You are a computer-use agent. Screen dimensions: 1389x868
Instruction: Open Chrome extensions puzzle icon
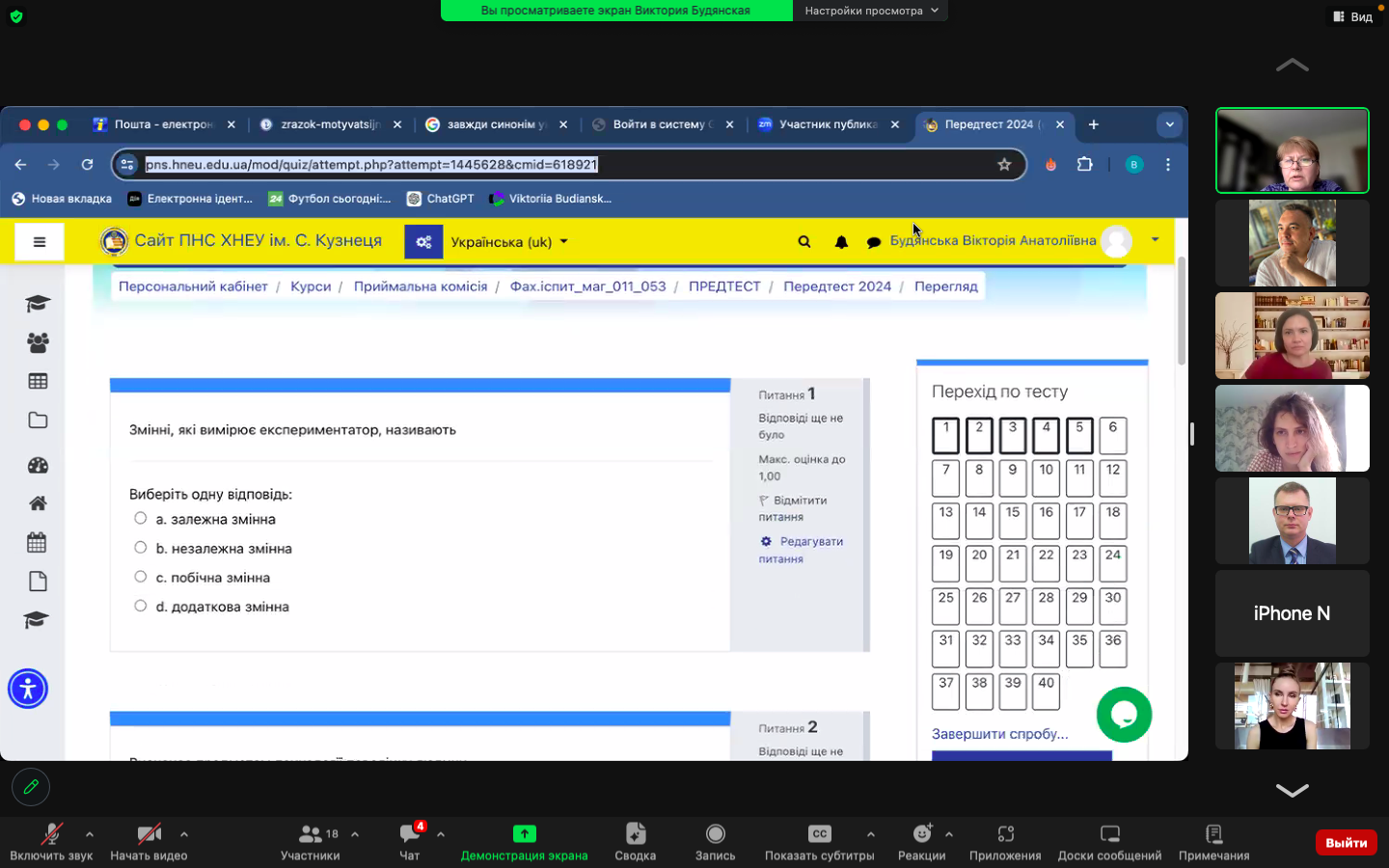[1084, 164]
